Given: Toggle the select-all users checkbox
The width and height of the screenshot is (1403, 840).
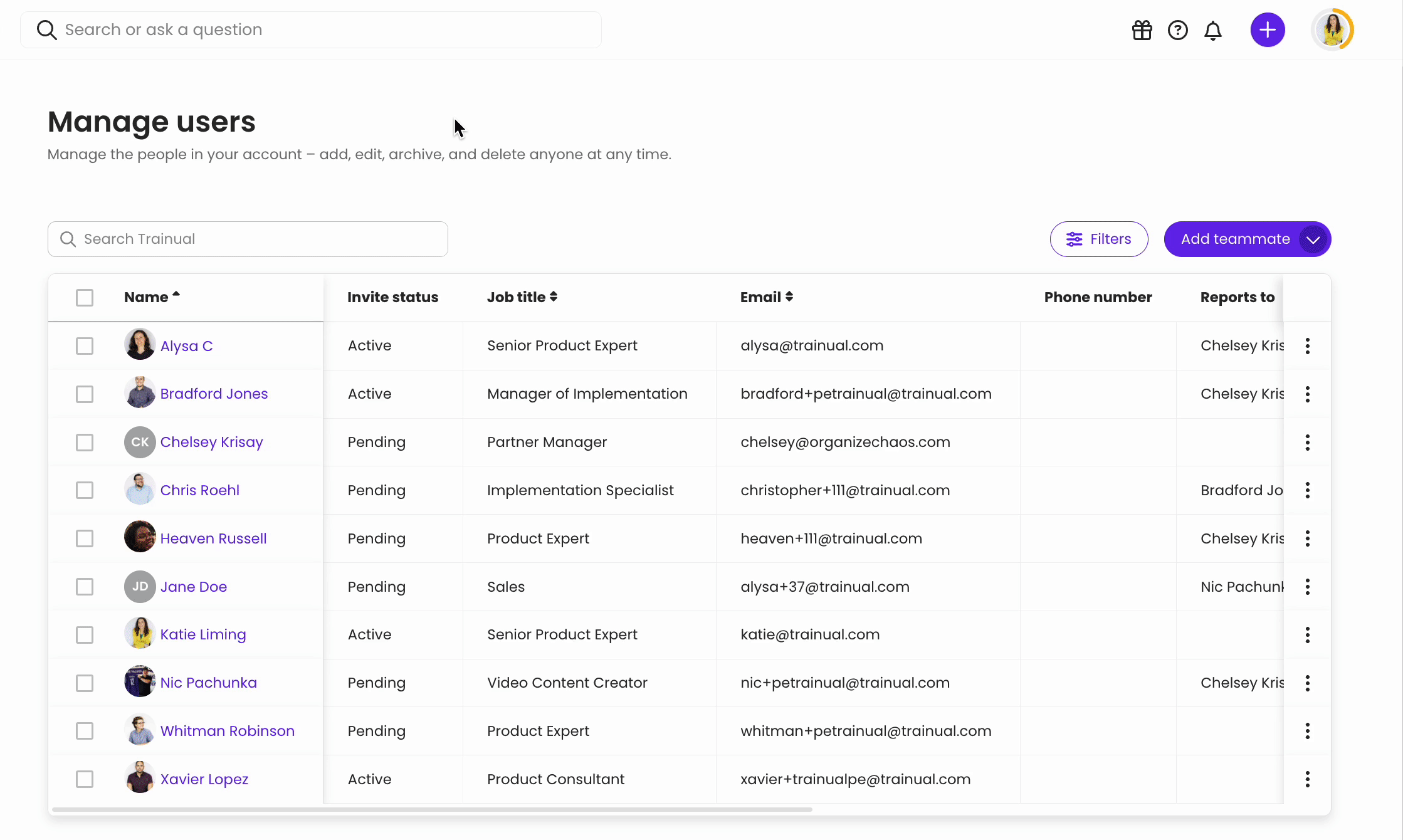Looking at the screenshot, I should pos(85,298).
